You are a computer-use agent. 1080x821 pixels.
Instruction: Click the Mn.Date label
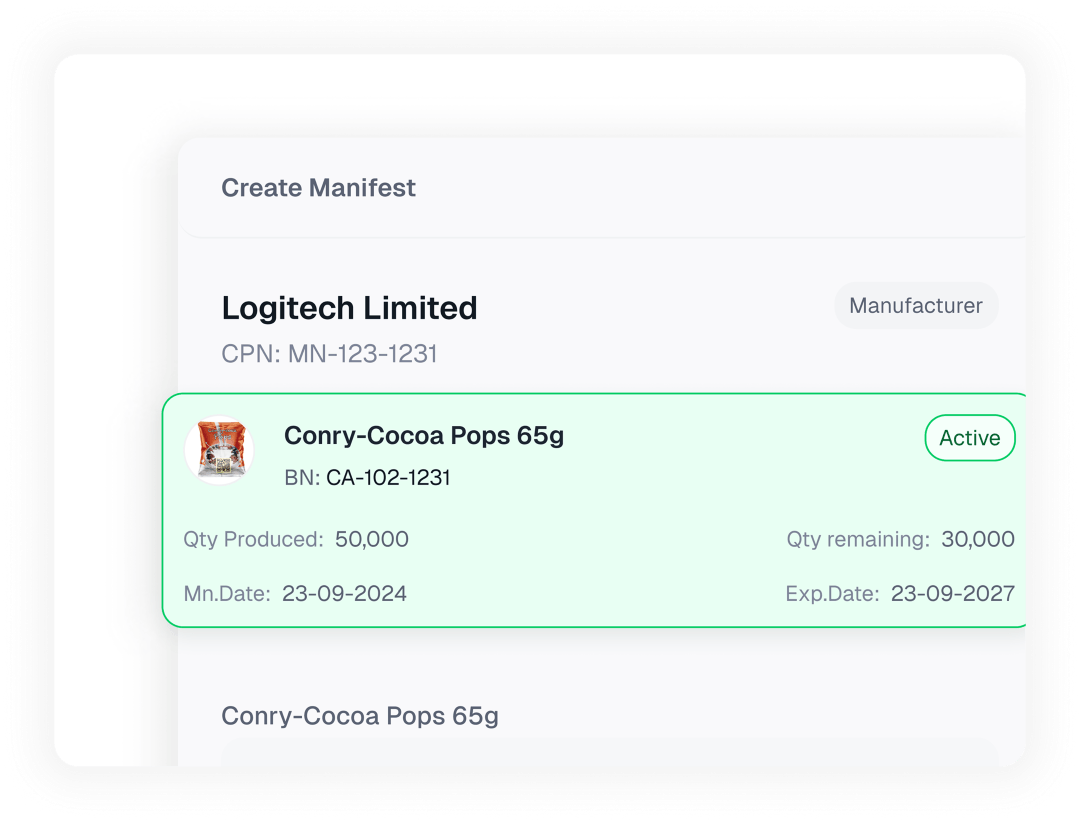[227, 594]
